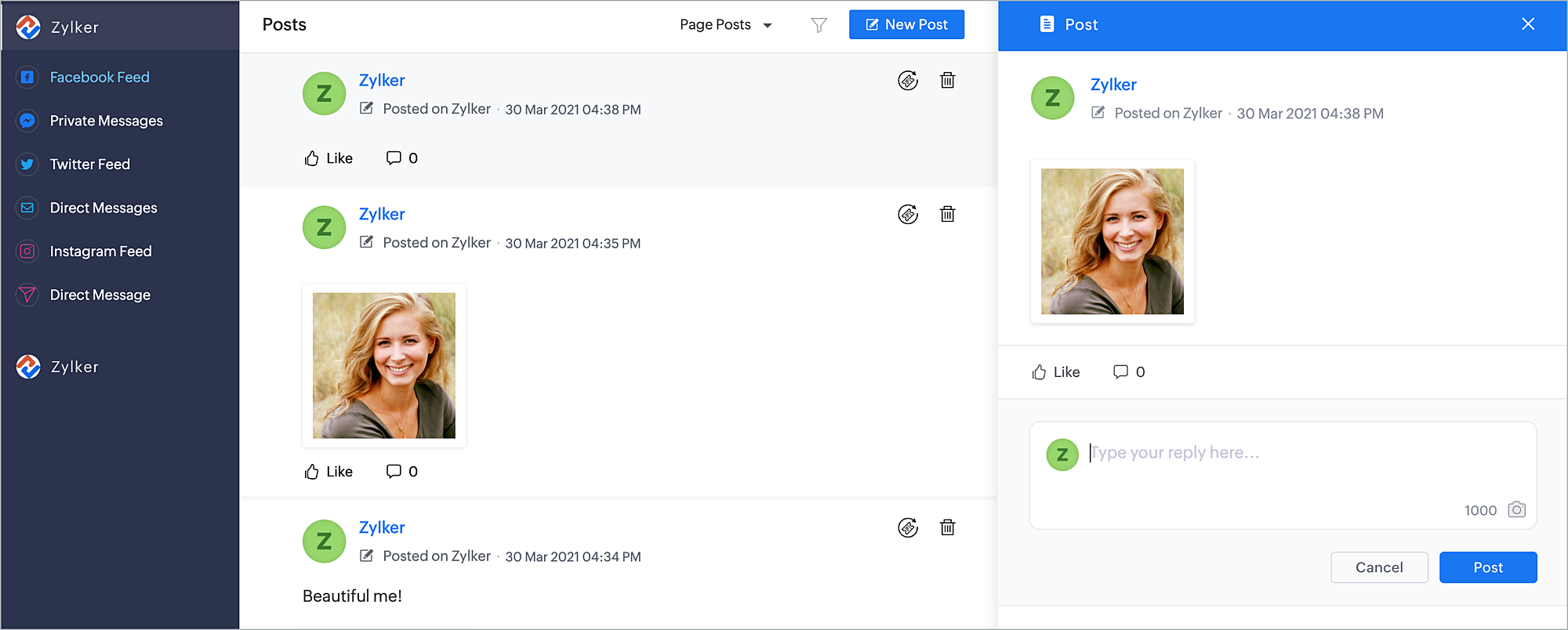Open the Zylker link on the 04:35 PM post
1568x630 pixels.
(x=382, y=214)
